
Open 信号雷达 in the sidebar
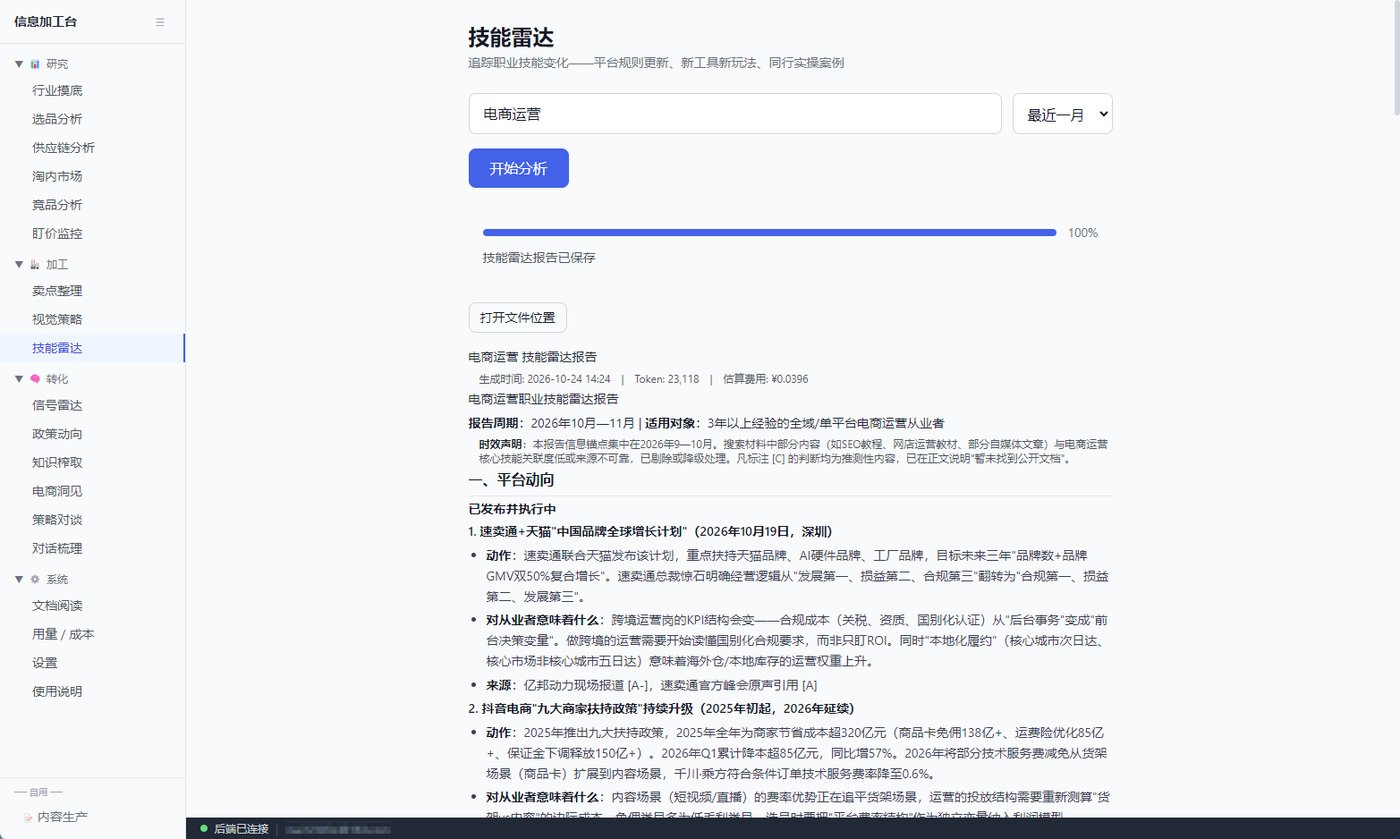tap(92, 406)
